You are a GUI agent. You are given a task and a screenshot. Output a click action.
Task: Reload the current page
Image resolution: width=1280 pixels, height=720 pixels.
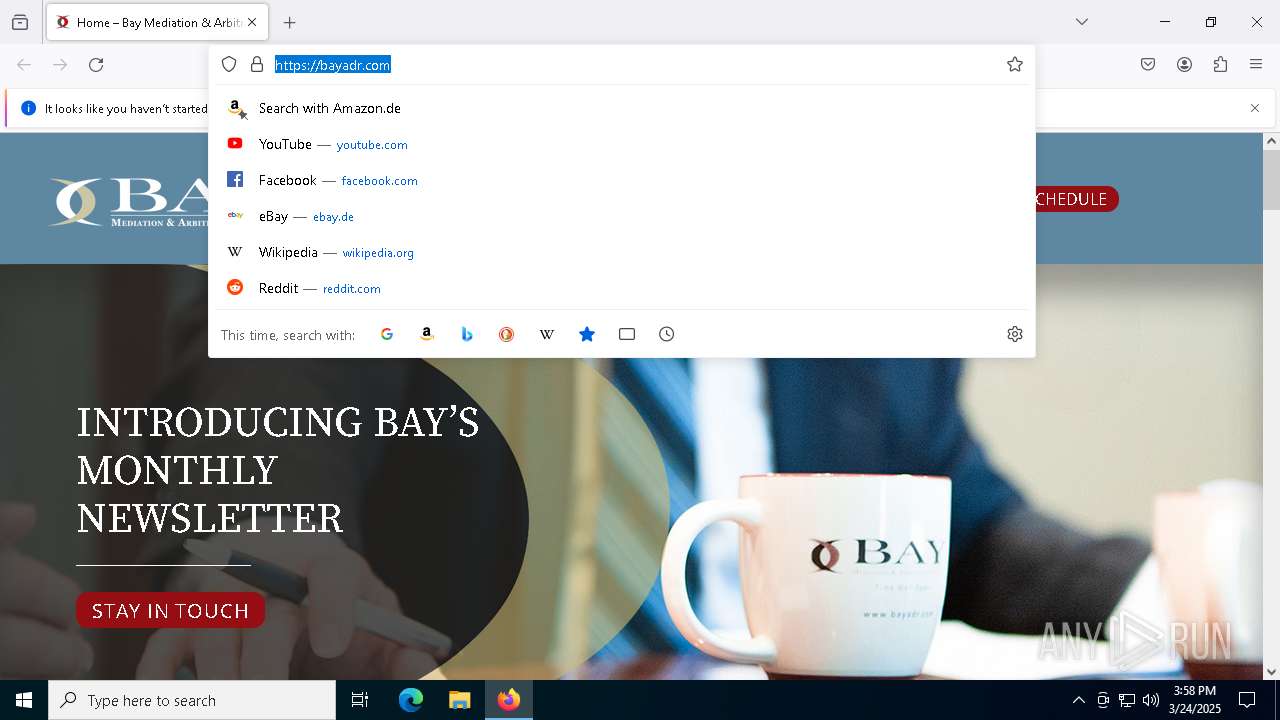(x=96, y=65)
